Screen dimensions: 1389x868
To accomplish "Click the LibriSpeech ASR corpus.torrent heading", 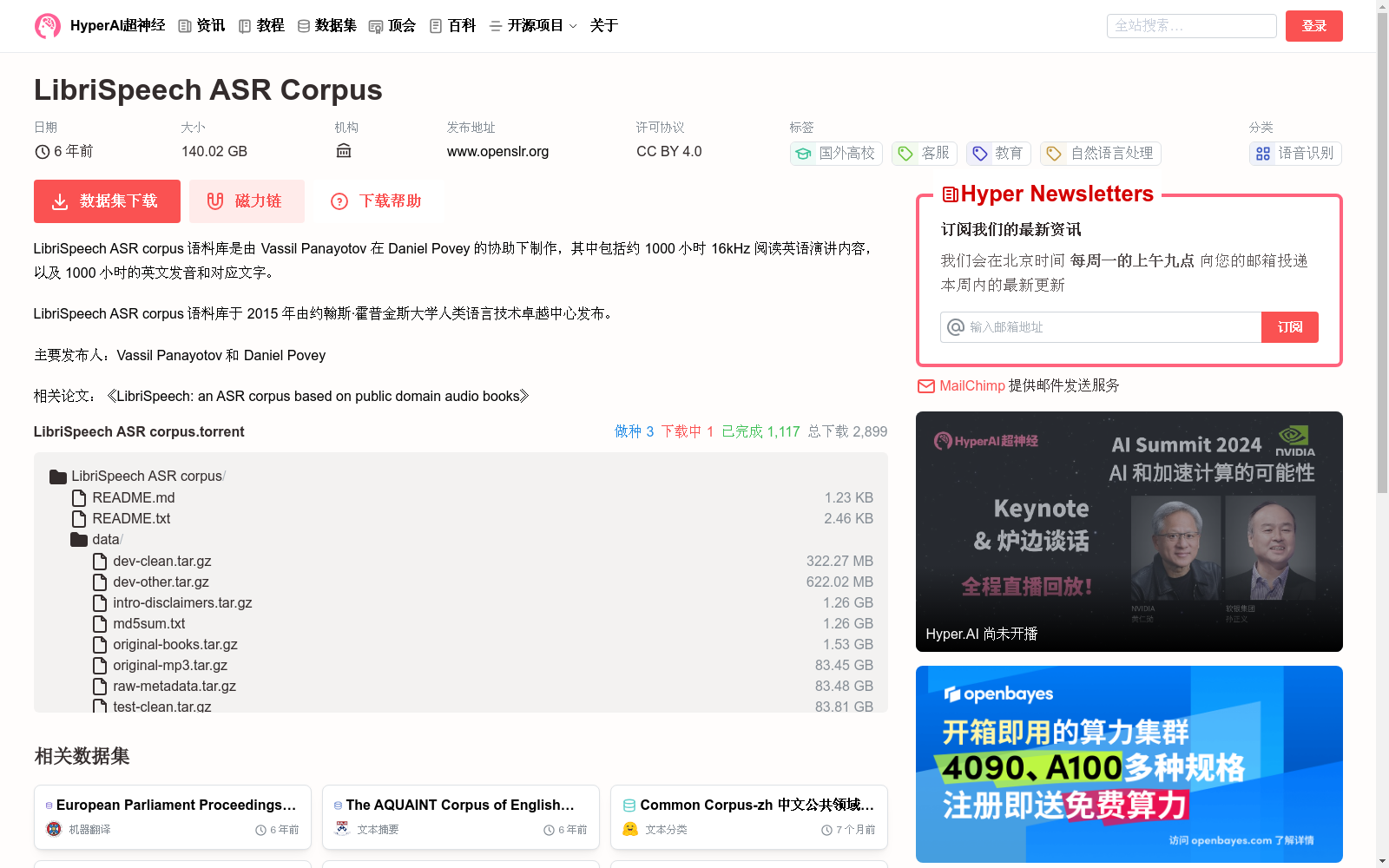I will 139,431.
